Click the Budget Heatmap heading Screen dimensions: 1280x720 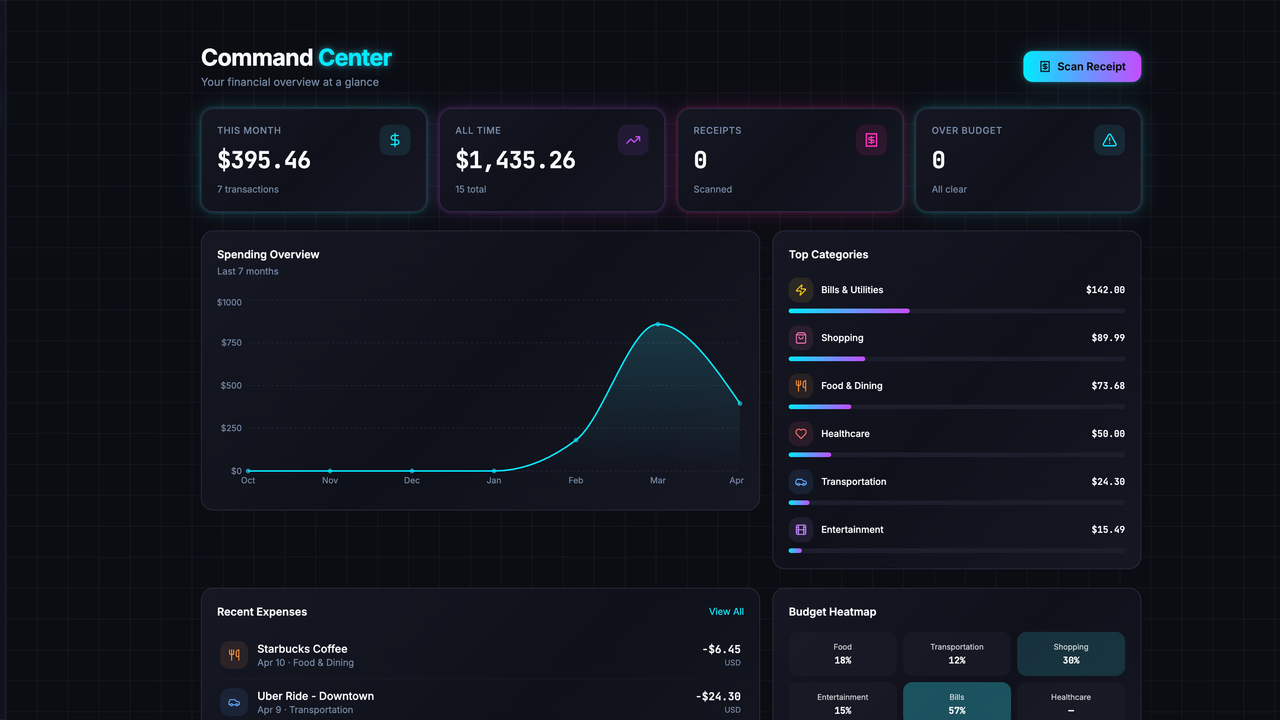point(832,612)
